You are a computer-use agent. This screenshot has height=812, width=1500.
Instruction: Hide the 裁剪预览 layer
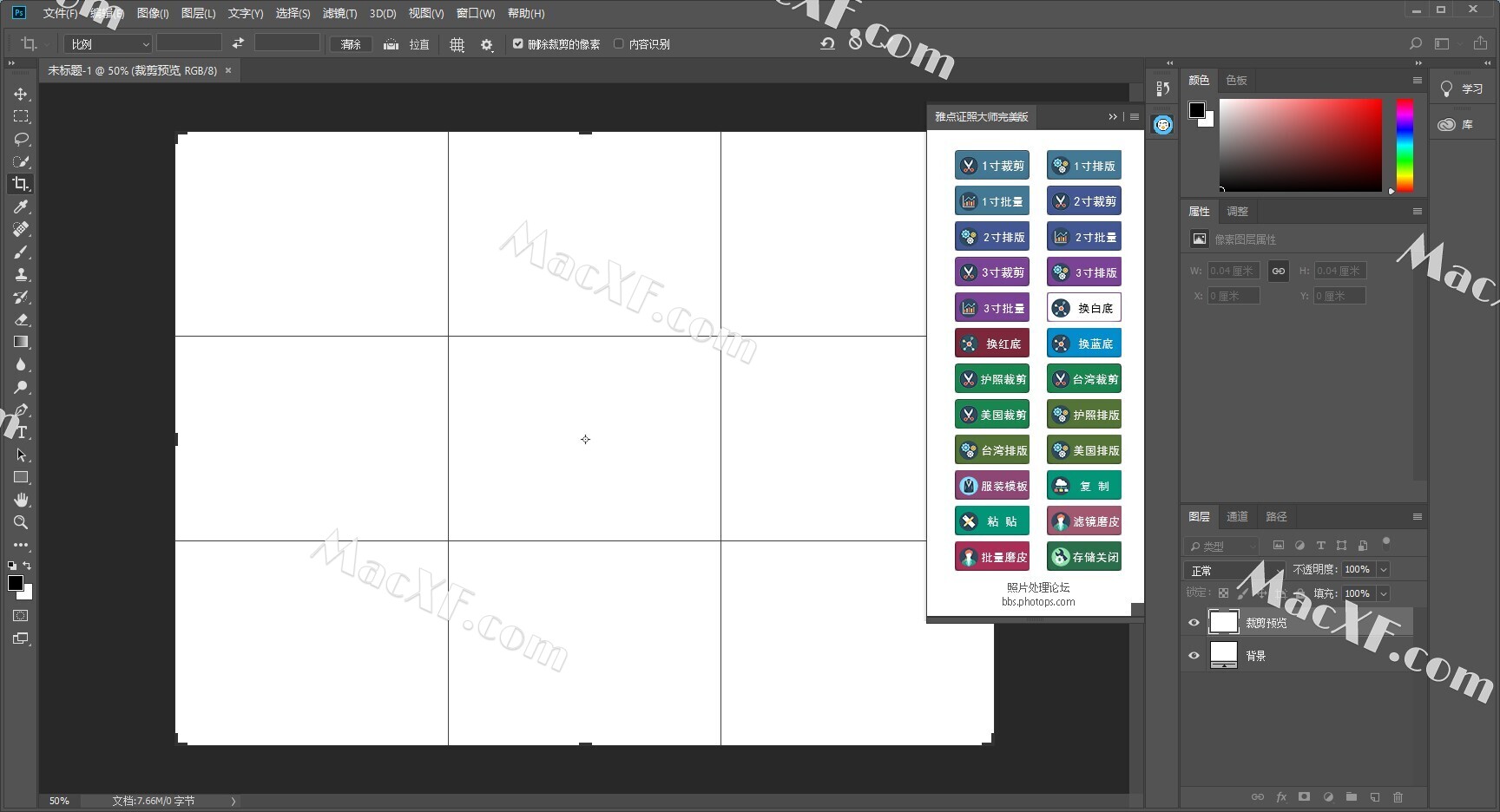click(x=1194, y=622)
